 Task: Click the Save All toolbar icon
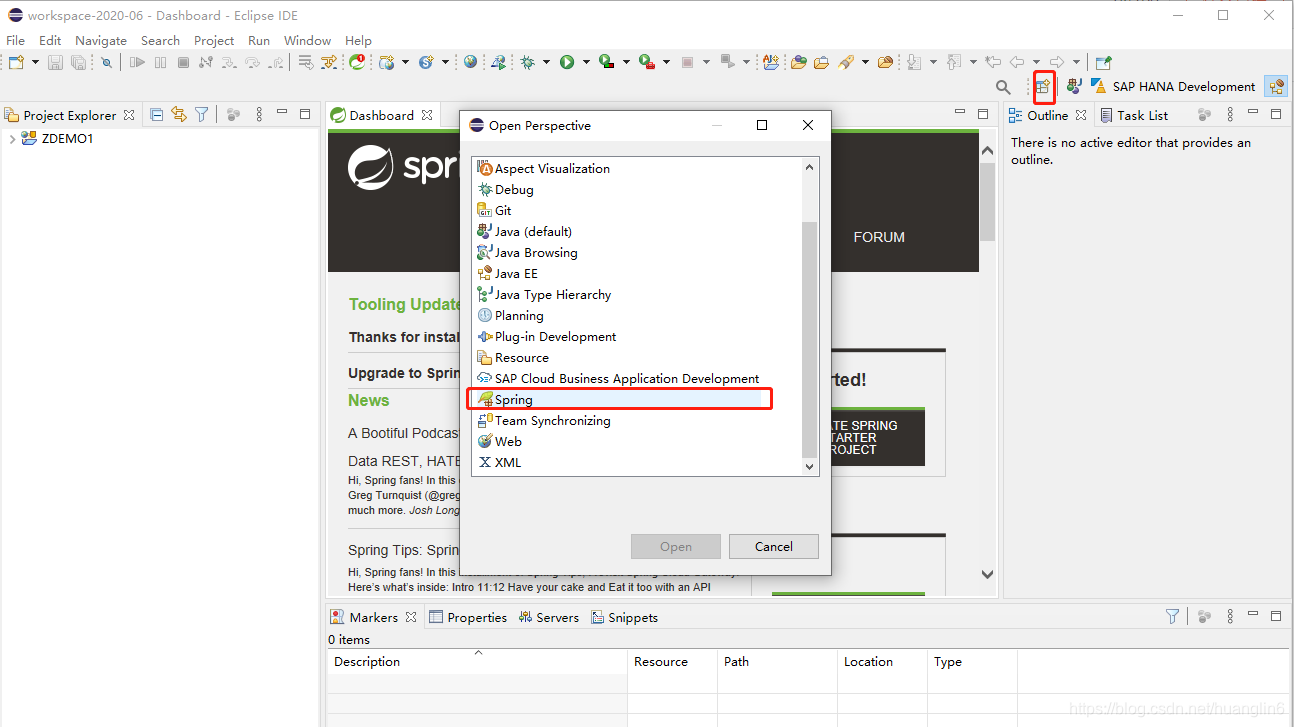pyautogui.click(x=78, y=62)
